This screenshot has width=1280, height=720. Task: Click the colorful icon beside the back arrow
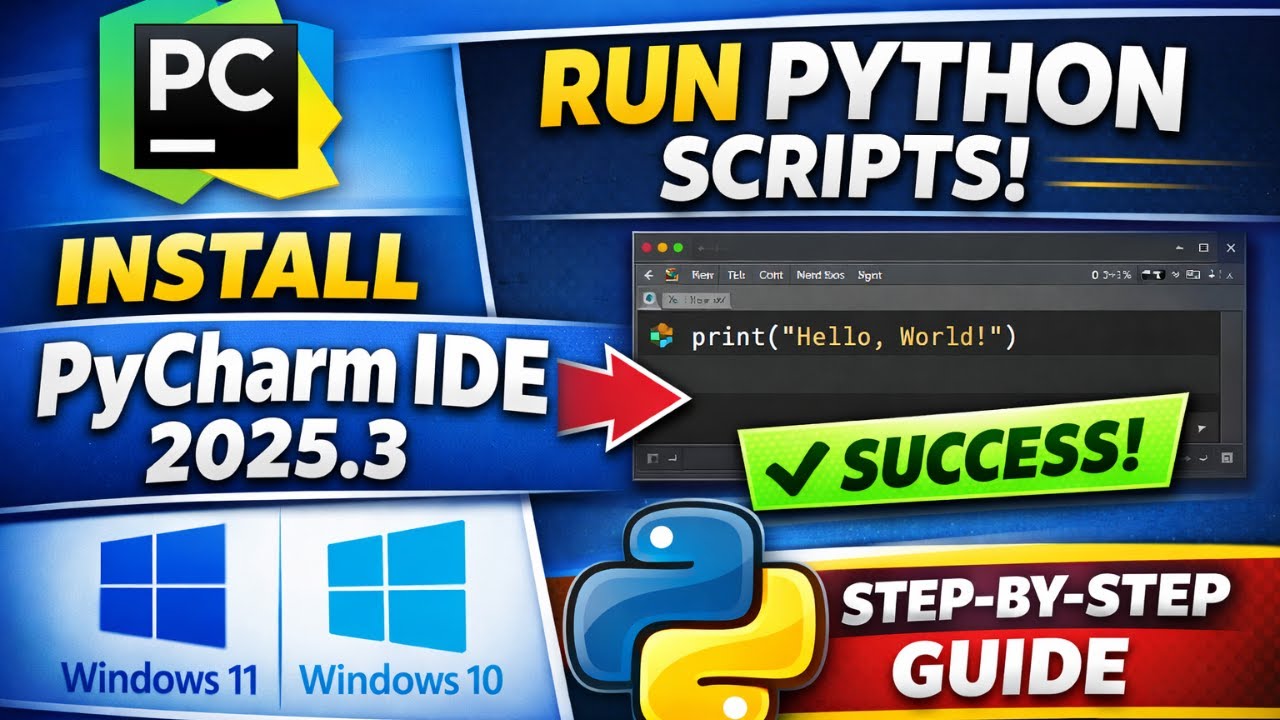pos(672,275)
